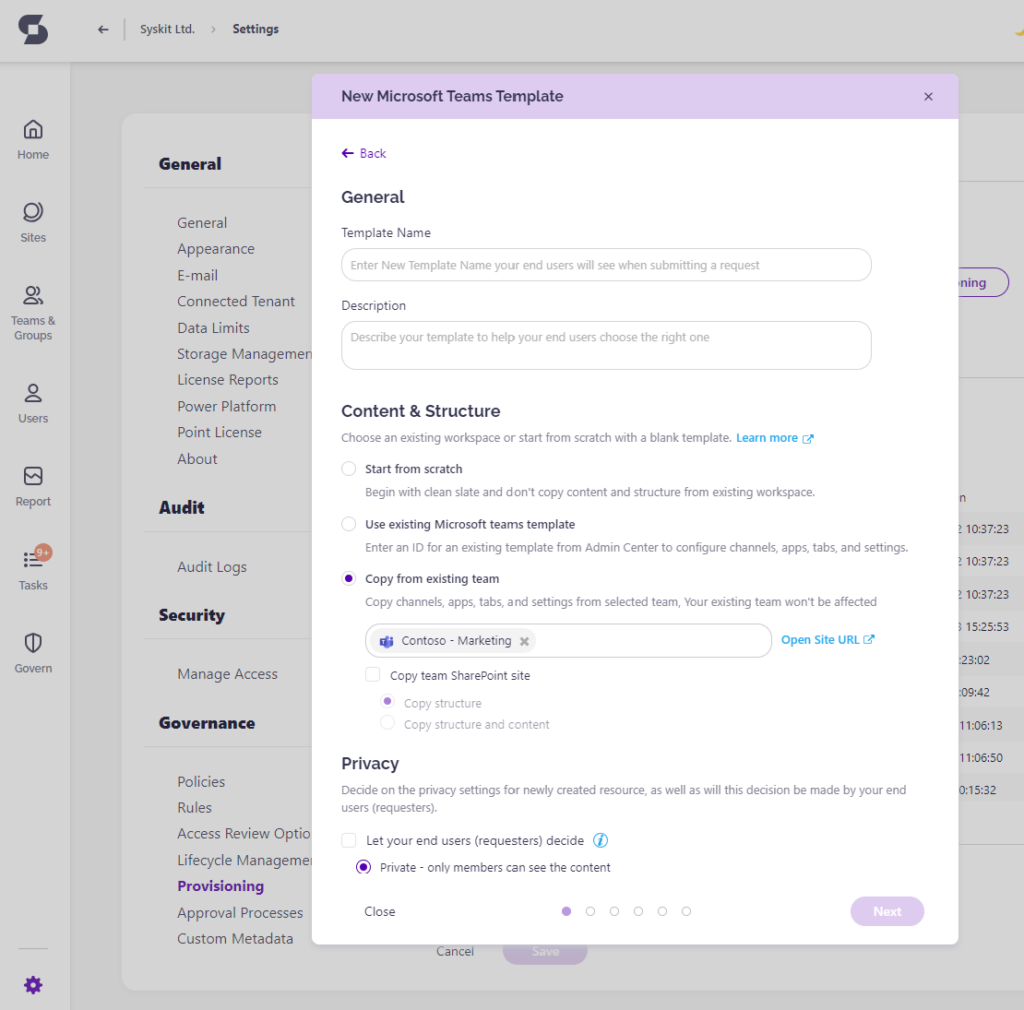Open Tasks with 9+ badge
Screen dimensions: 1024x1010
33,569
